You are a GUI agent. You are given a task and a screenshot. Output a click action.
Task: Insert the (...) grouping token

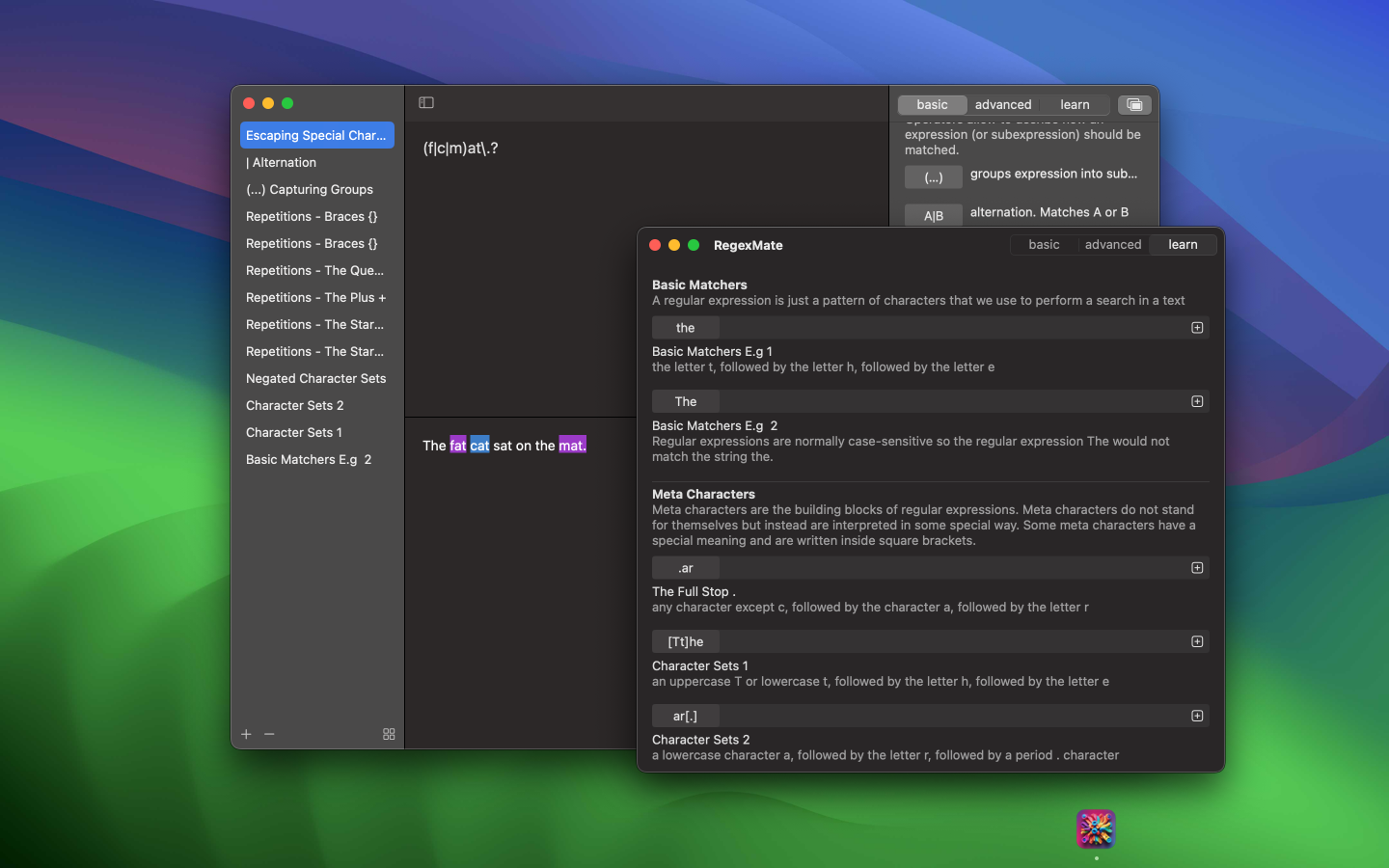coord(934,177)
